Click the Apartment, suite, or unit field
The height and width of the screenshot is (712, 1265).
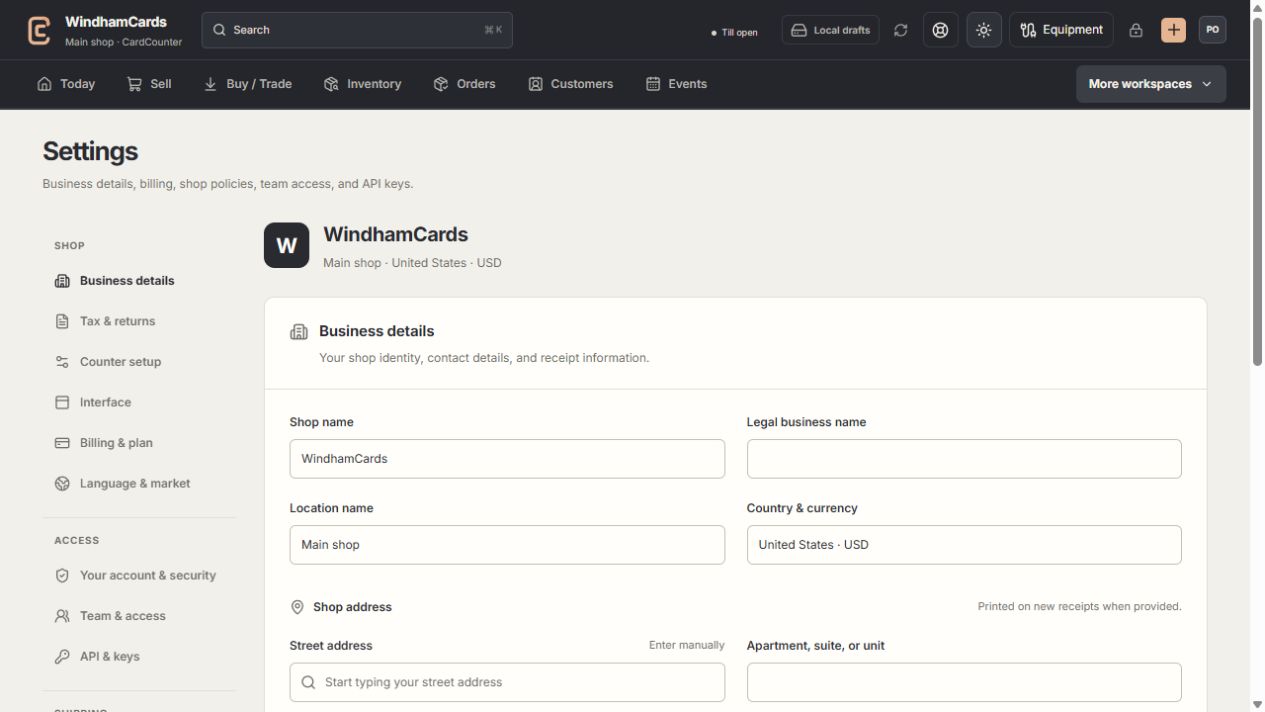point(964,682)
